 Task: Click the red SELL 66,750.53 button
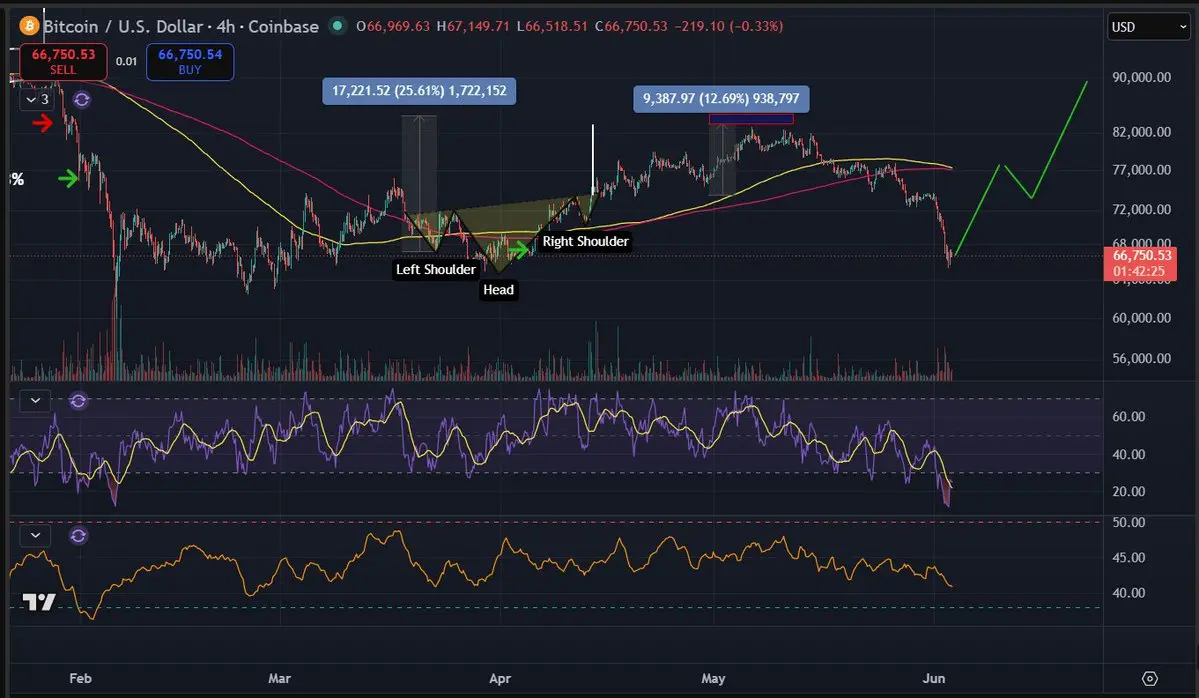(63, 62)
